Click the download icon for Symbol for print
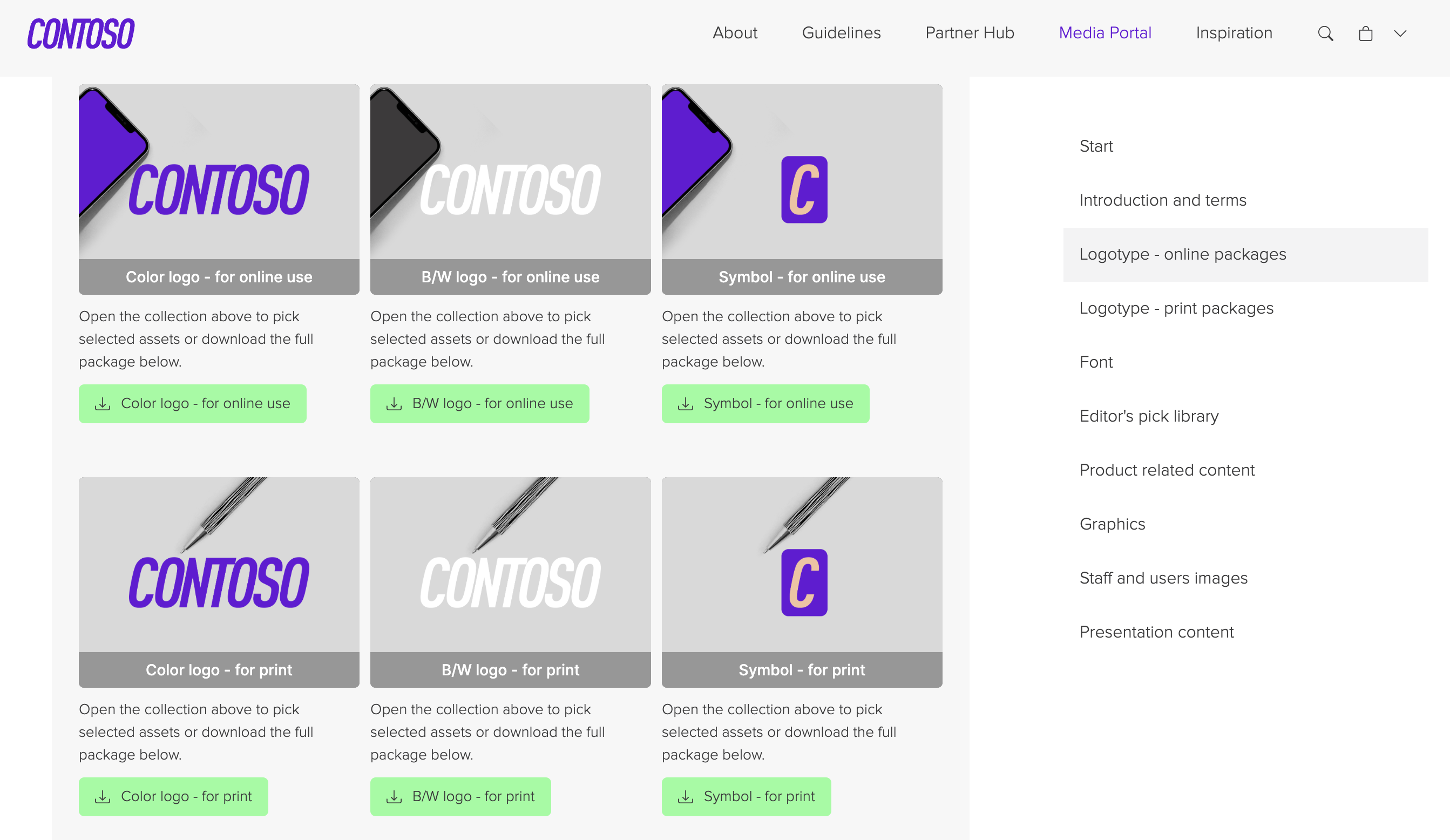Image resolution: width=1450 pixels, height=840 pixels. coord(686,796)
